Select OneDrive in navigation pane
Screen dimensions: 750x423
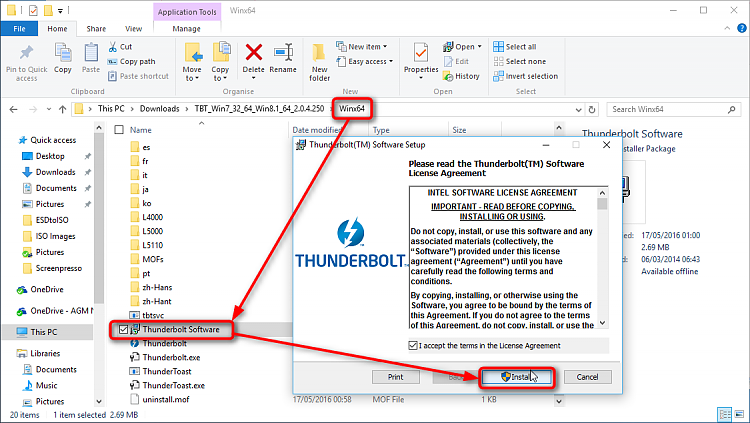click(46, 289)
